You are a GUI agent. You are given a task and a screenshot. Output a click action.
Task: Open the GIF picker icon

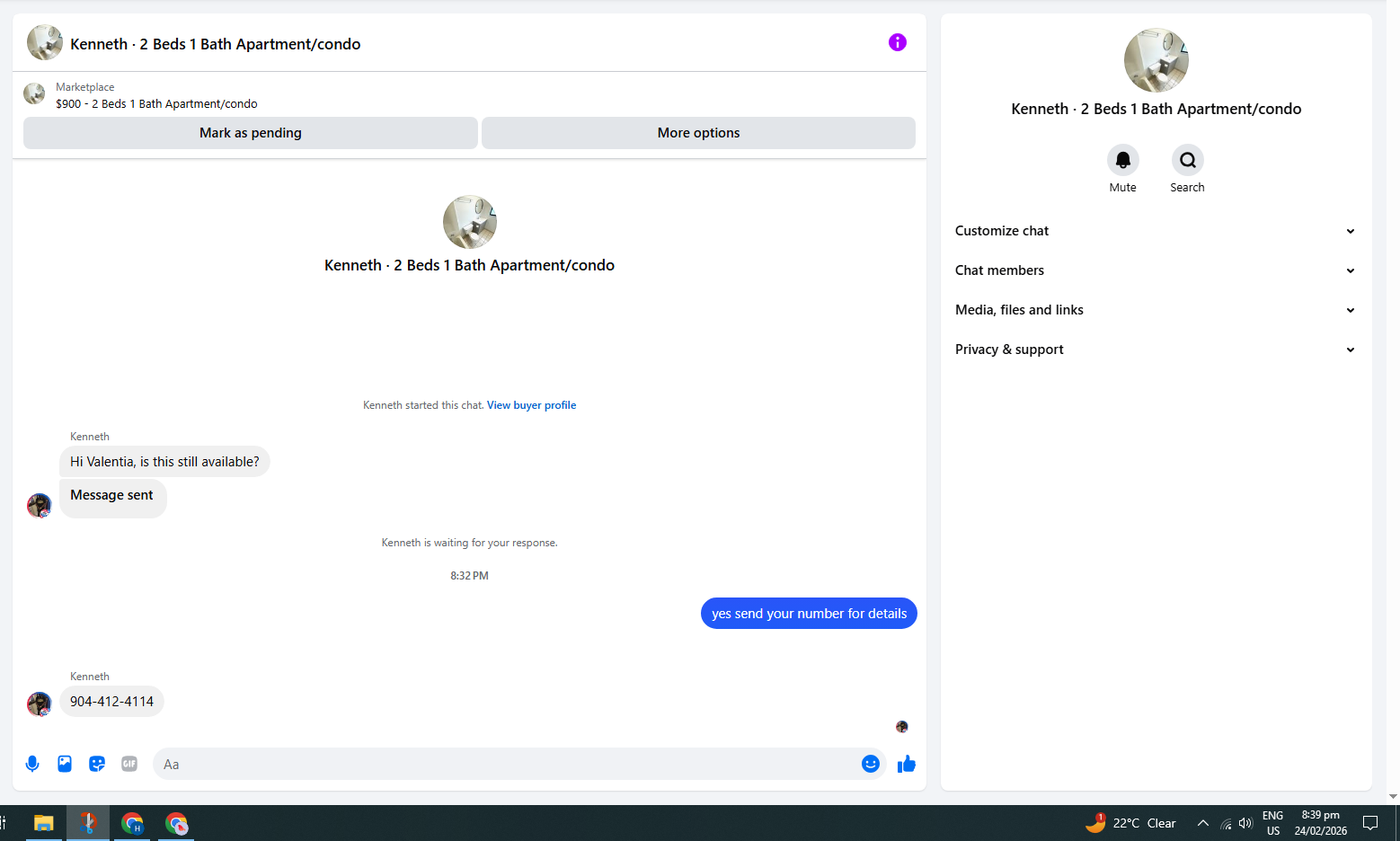click(129, 764)
